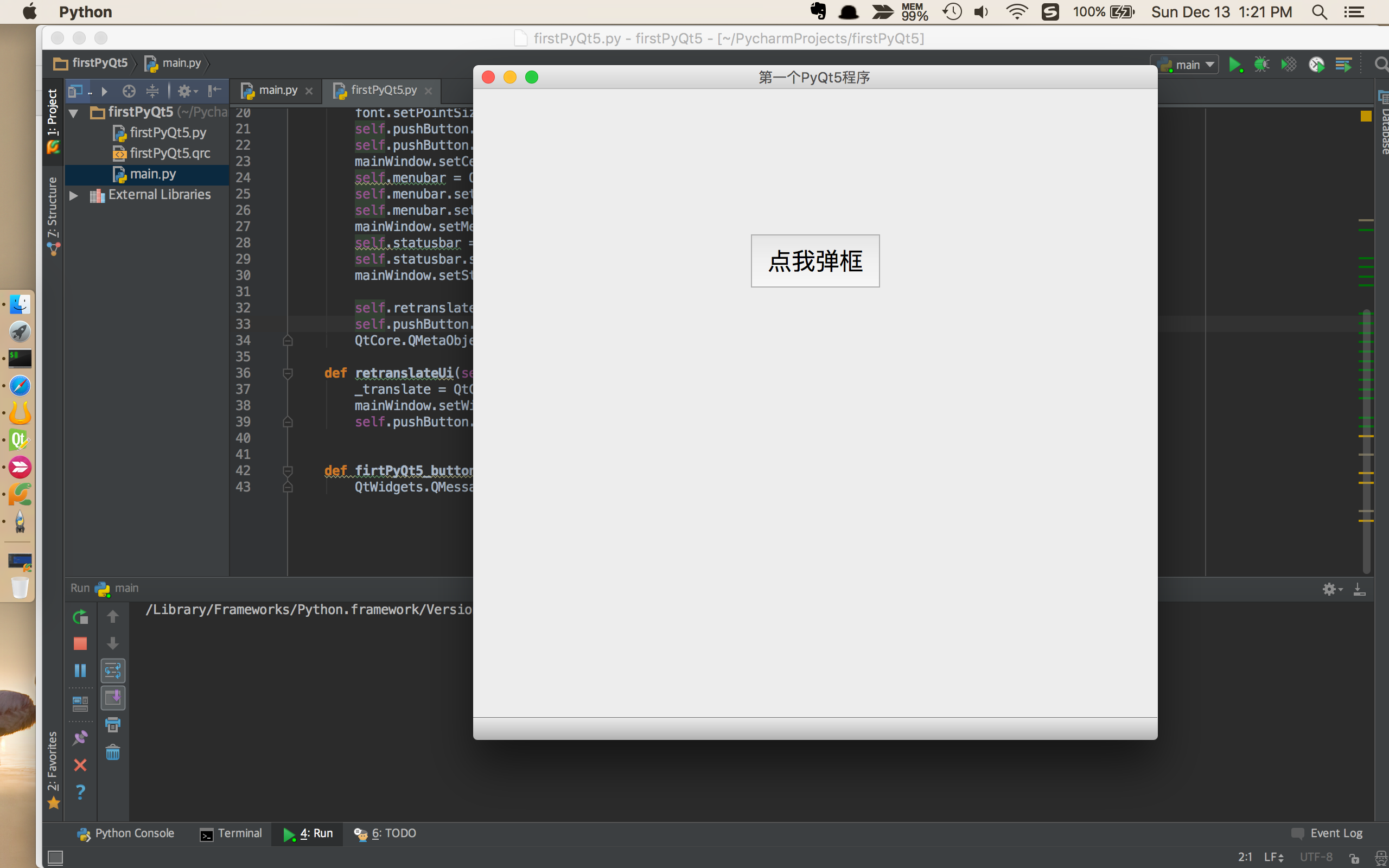Click the Run panel settings gear icon
The image size is (1389, 868).
click(1329, 589)
